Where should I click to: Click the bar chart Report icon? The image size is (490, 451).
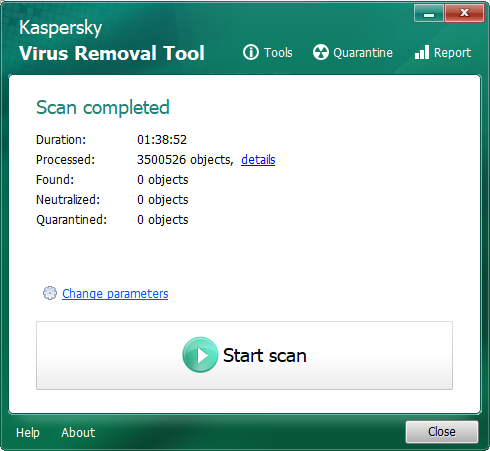pos(422,52)
